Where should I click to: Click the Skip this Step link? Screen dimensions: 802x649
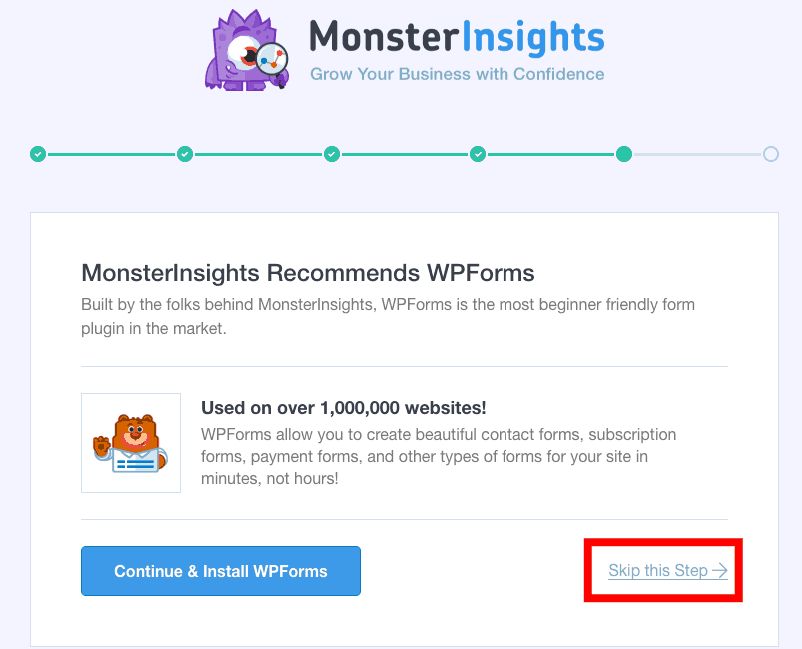(x=668, y=570)
